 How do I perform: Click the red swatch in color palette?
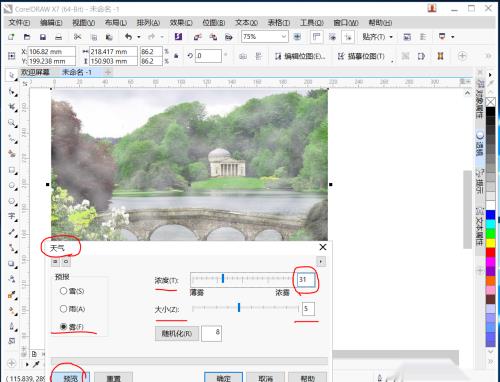(x=490, y=252)
